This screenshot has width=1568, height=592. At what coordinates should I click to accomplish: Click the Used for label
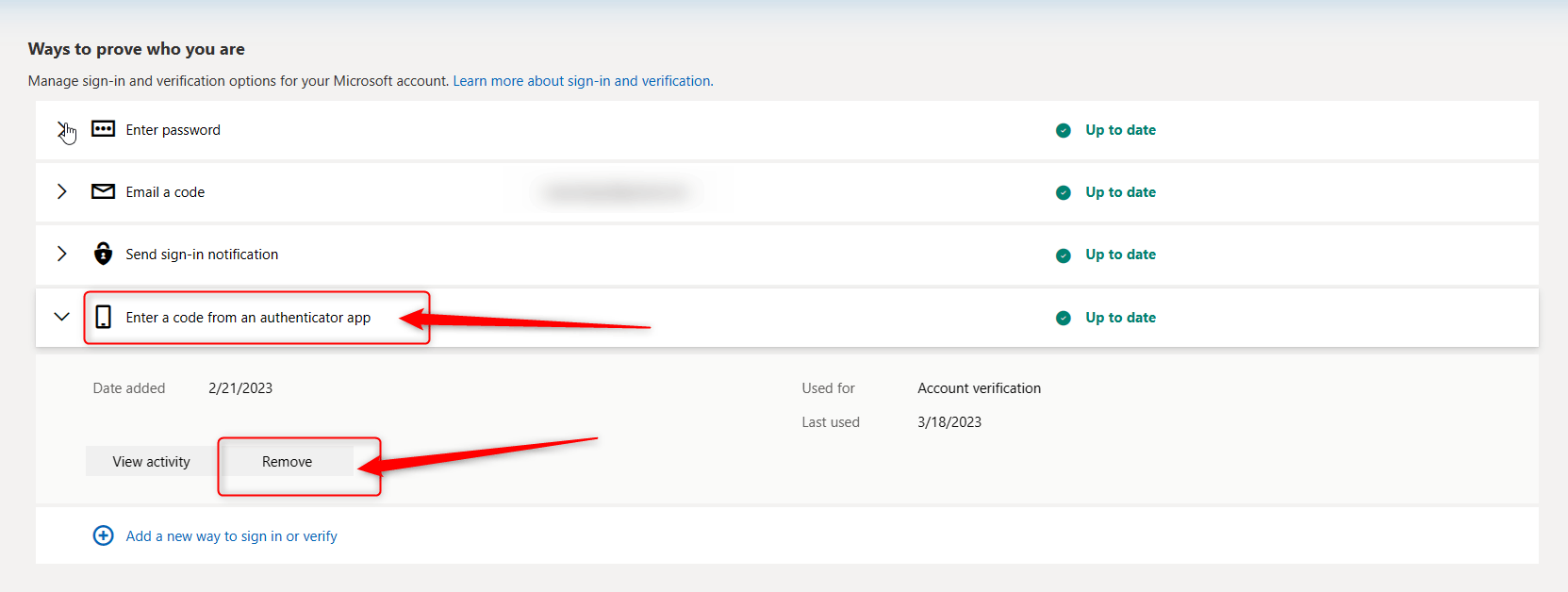point(828,388)
